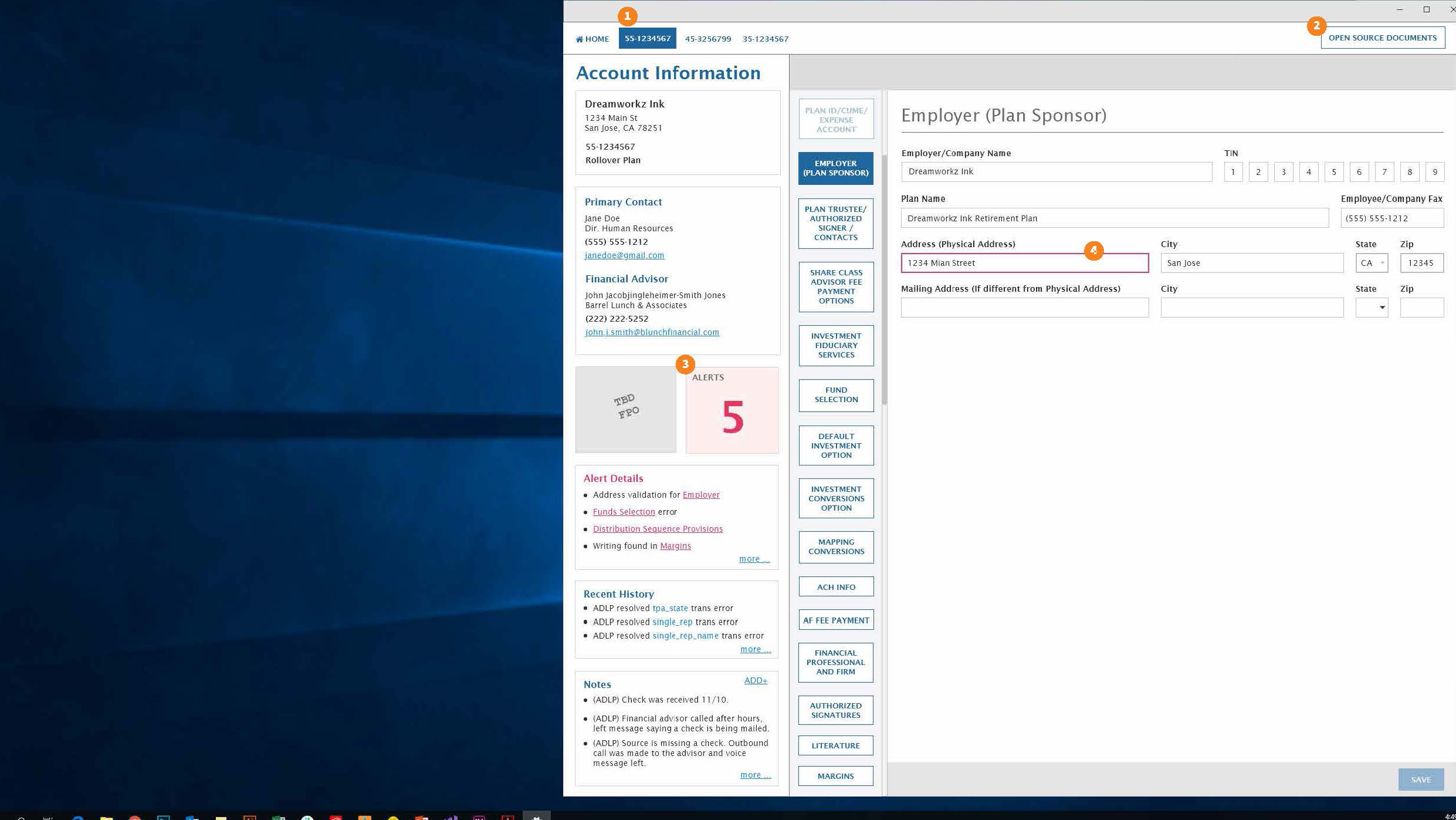Select the Rollover Plan text

[612, 160]
